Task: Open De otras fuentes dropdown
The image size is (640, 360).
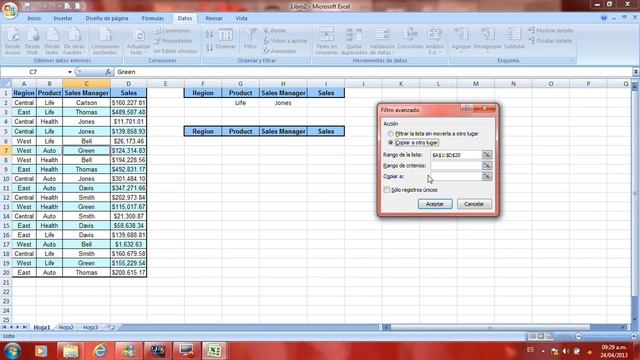Action: [x=74, y=41]
